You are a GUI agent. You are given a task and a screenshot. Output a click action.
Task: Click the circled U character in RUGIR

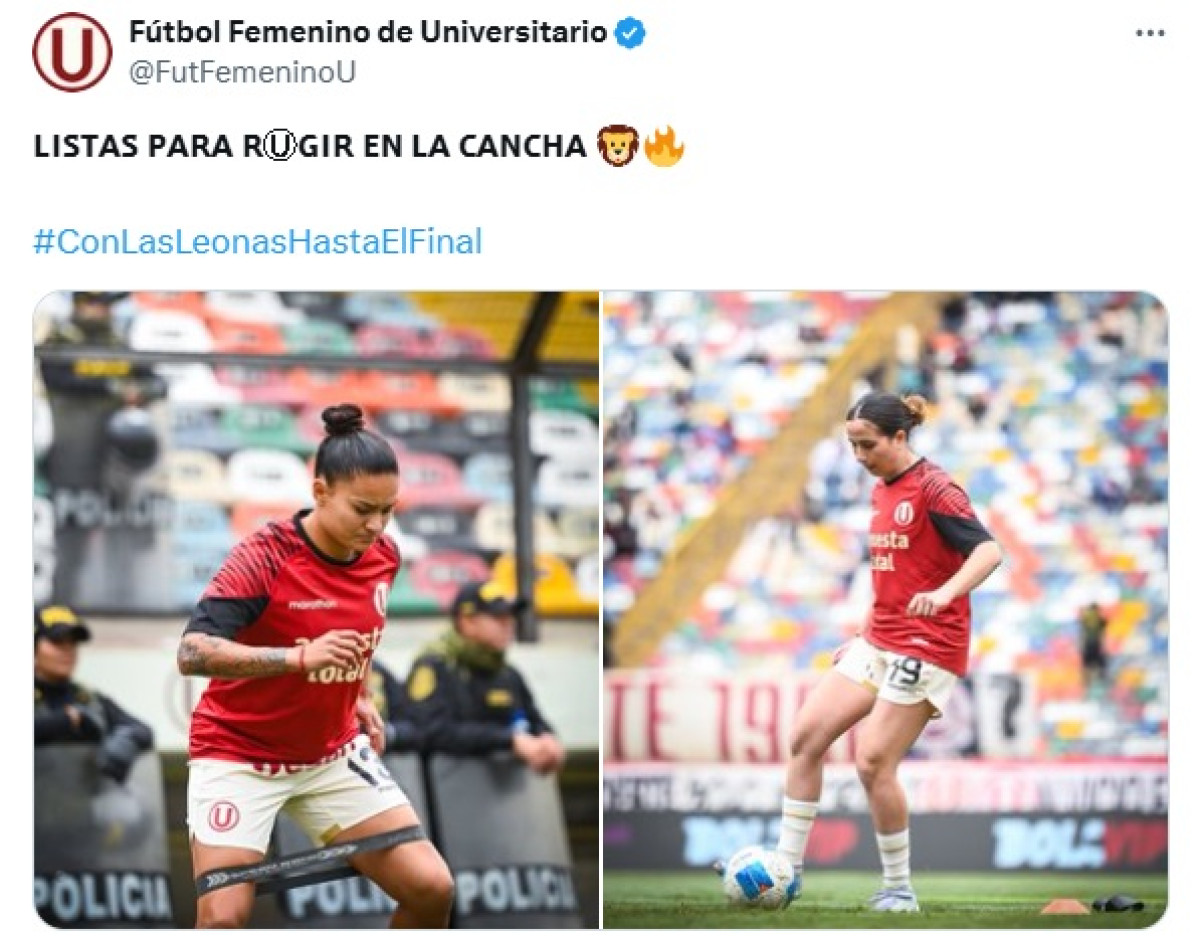point(282,147)
